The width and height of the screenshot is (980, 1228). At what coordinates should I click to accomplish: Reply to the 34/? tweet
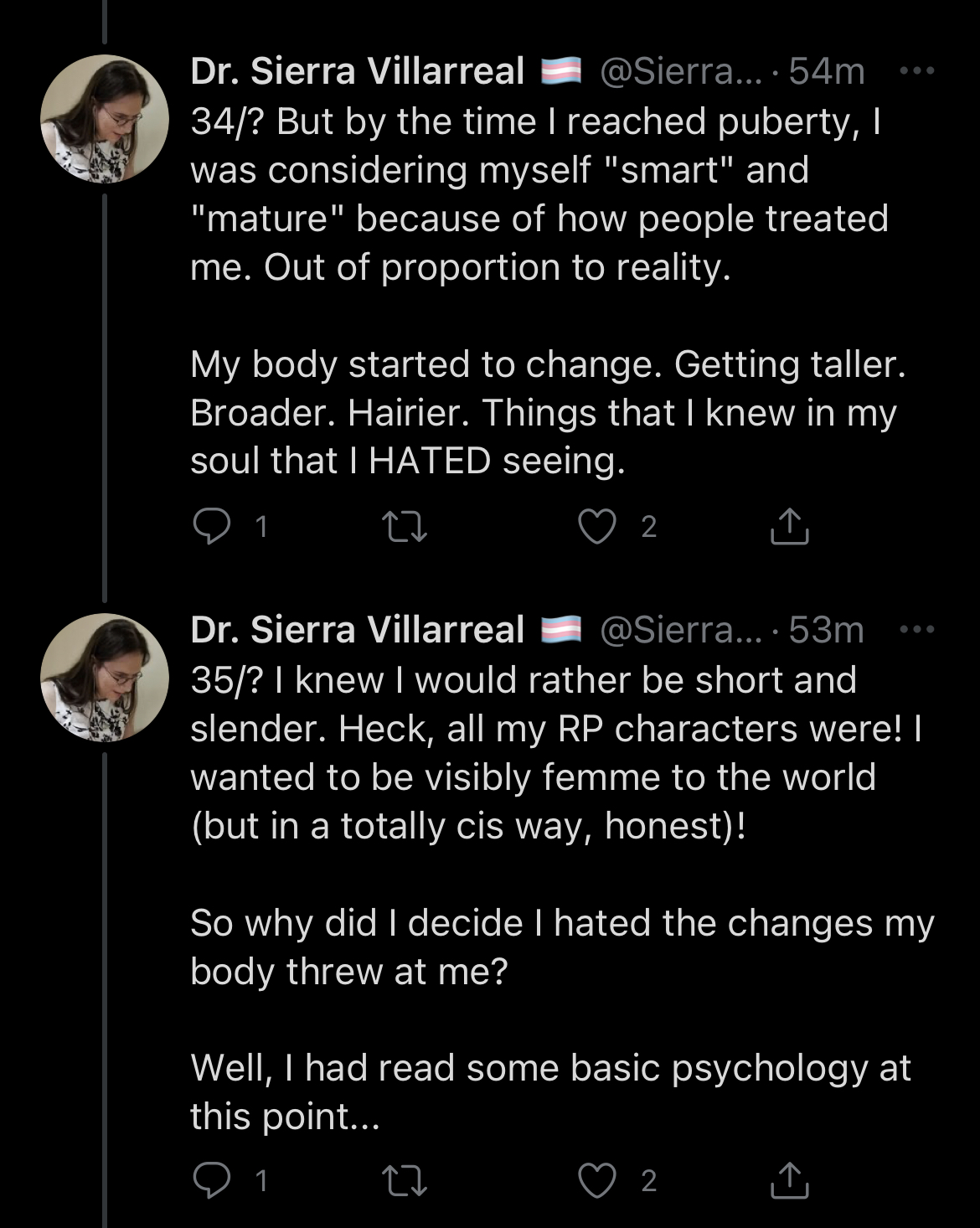click(212, 527)
